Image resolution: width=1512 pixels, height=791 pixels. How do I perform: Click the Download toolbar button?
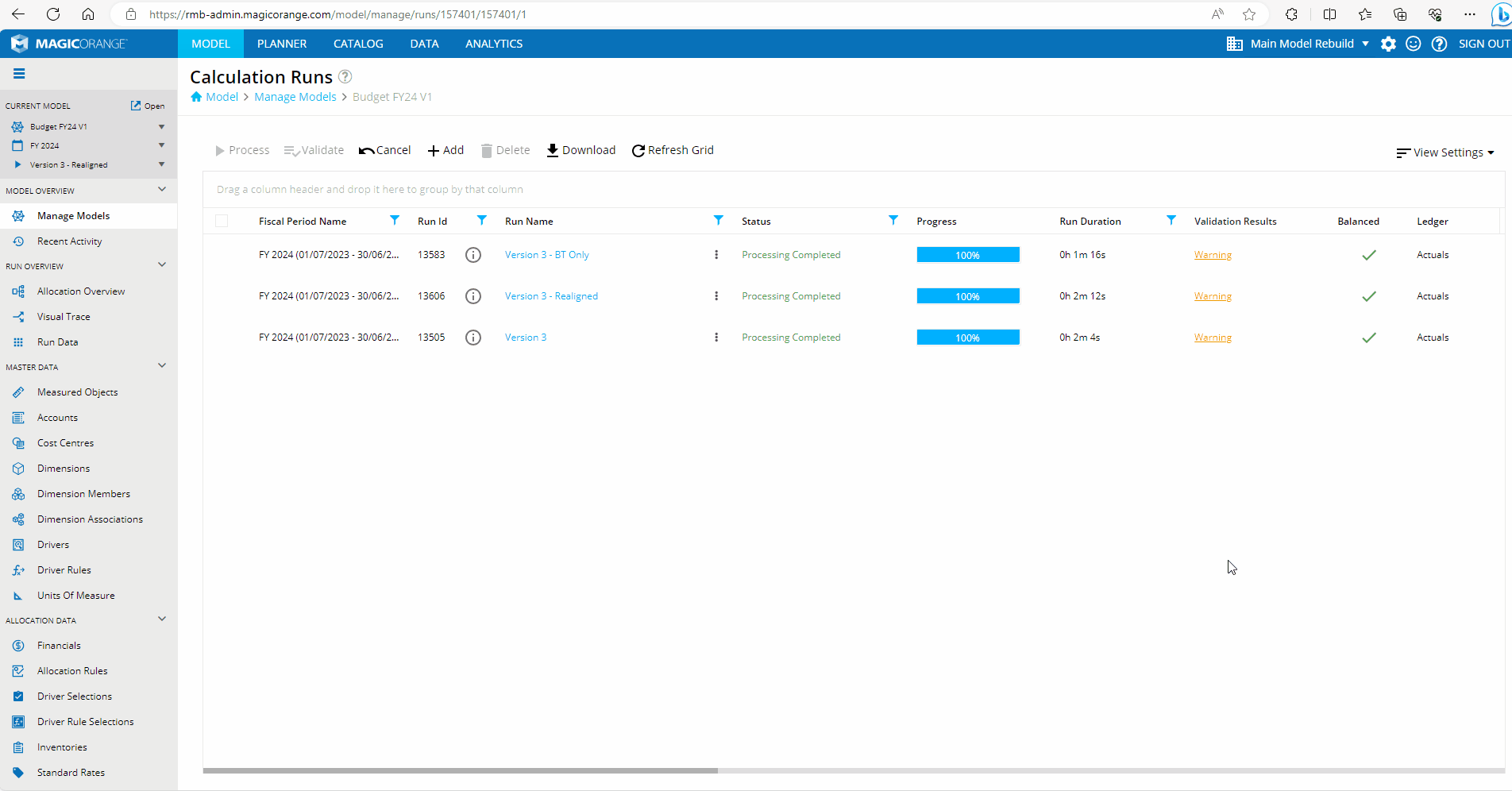(x=580, y=150)
